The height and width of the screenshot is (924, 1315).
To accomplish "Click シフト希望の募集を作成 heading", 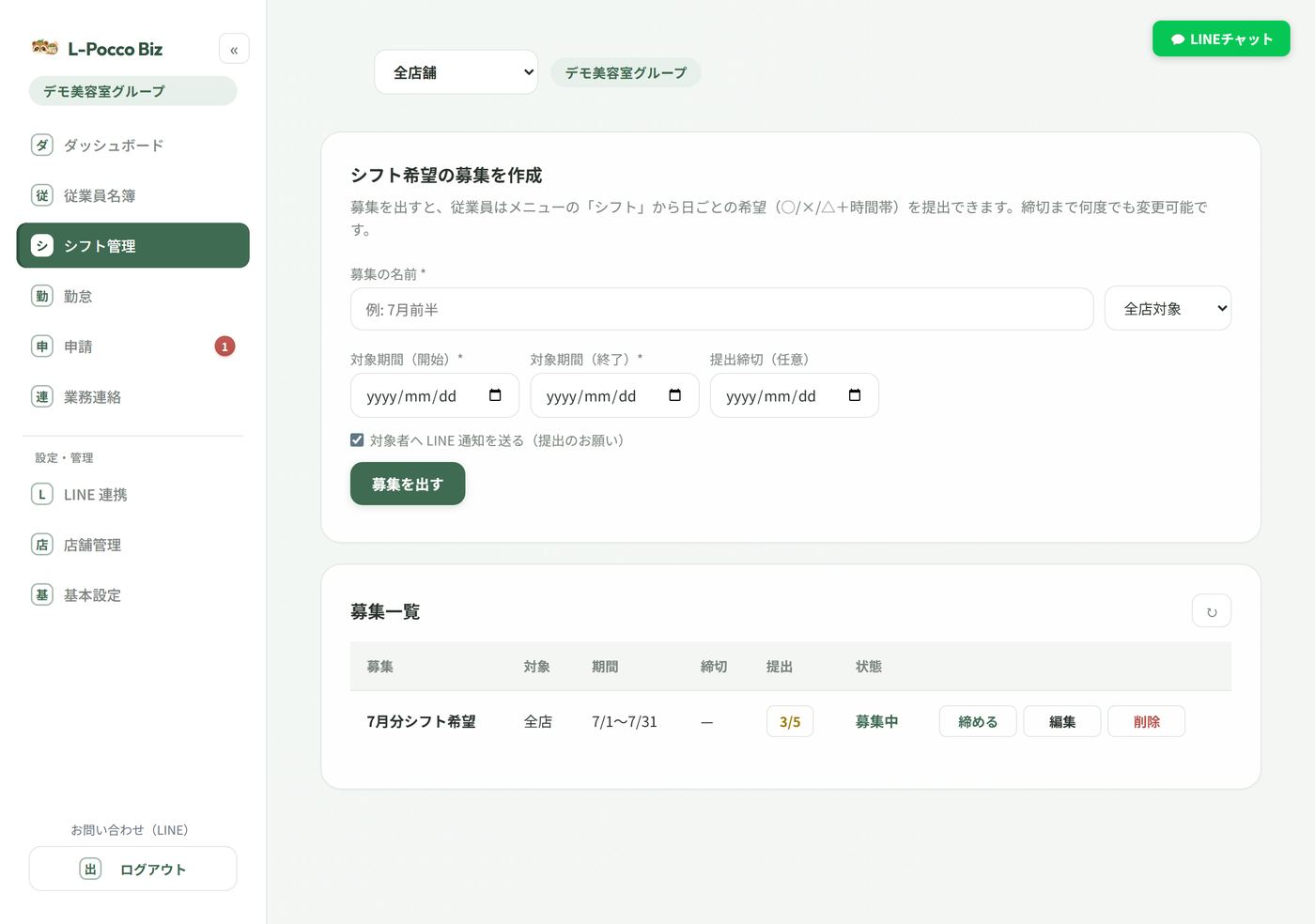I will pos(446,175).
